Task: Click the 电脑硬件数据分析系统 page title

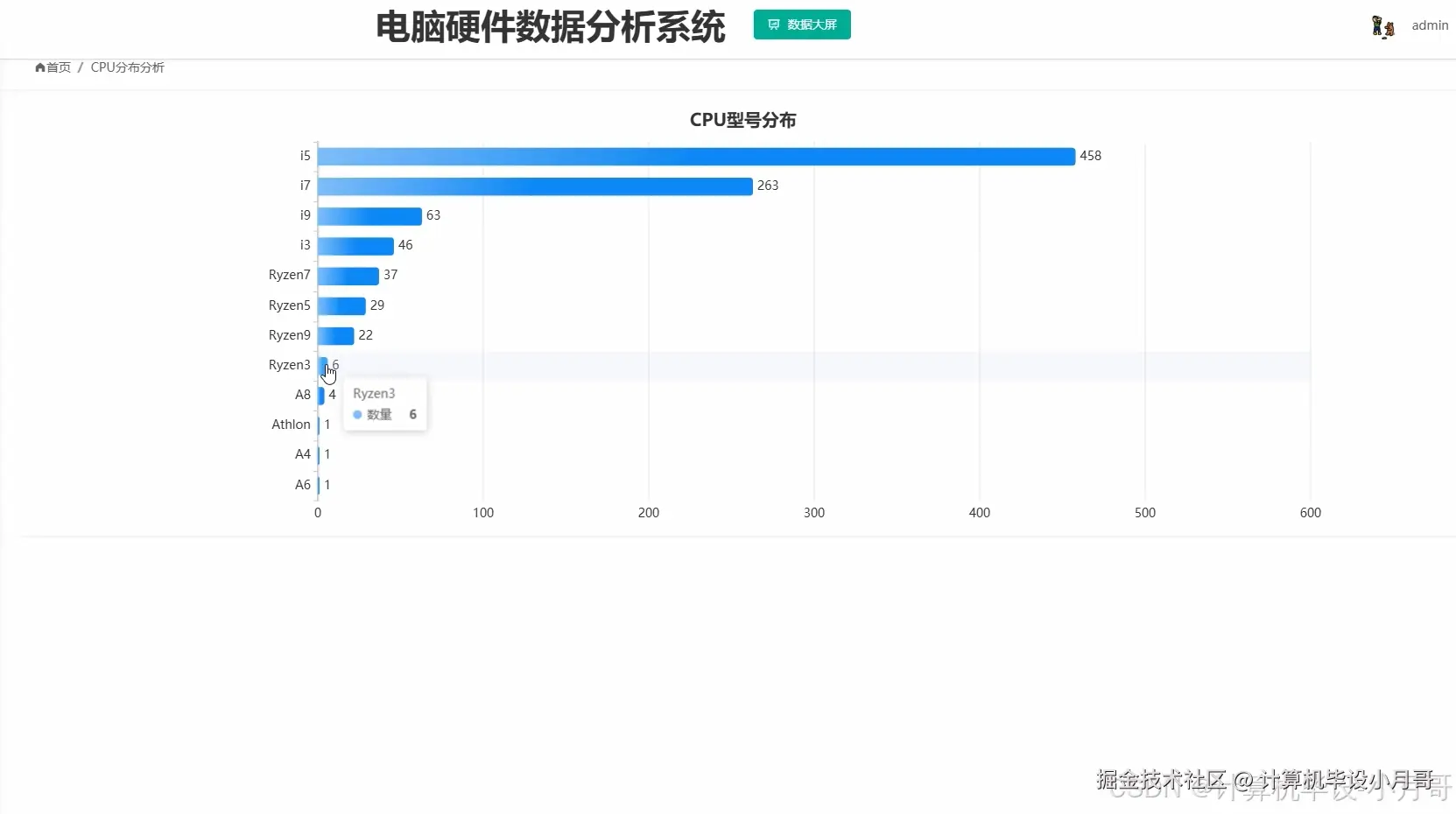Action: pos(551,27)
